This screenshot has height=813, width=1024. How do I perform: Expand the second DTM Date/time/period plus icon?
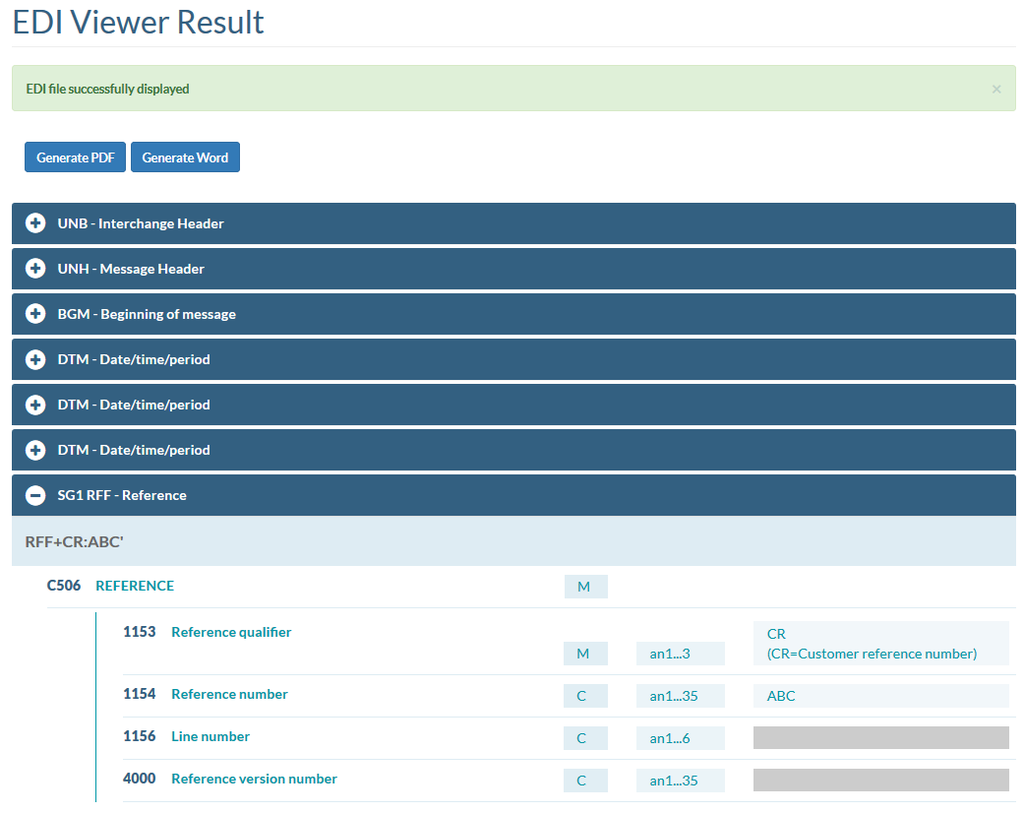click(x=35, y=405)
